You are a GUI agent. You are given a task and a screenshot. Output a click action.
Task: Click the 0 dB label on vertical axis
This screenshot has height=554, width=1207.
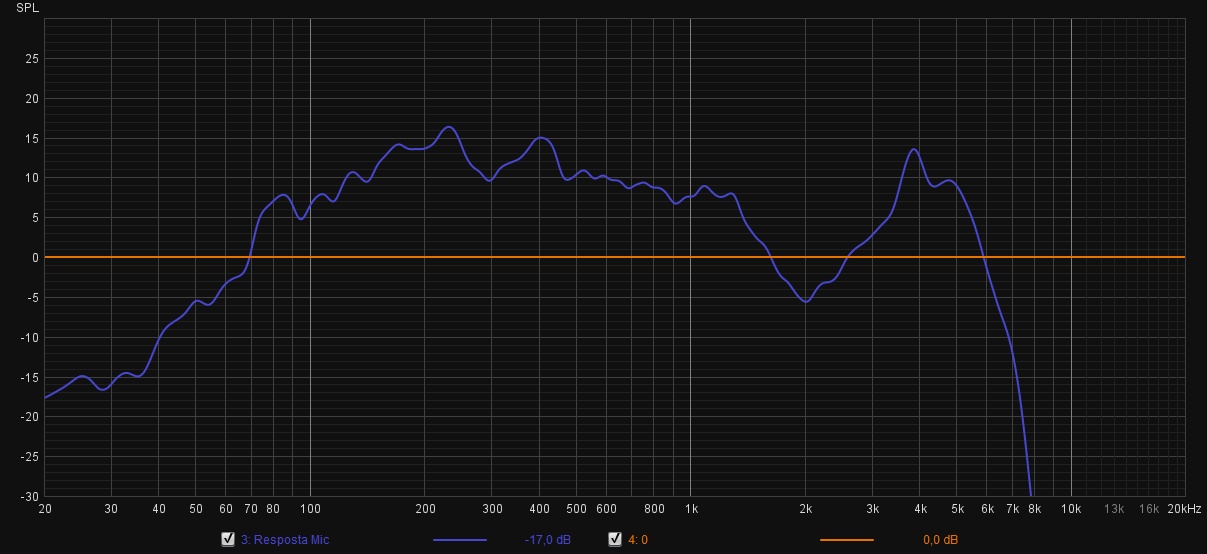tap(35, 258)
